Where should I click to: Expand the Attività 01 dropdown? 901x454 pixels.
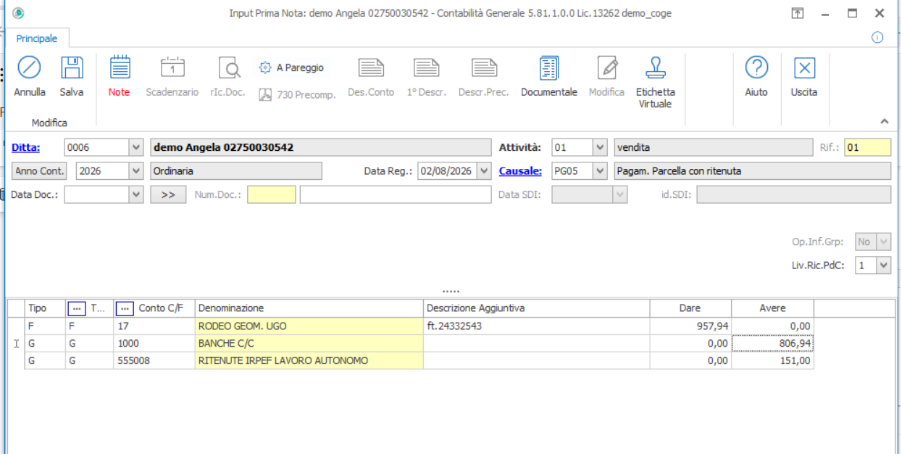click(x=600, y=148)
